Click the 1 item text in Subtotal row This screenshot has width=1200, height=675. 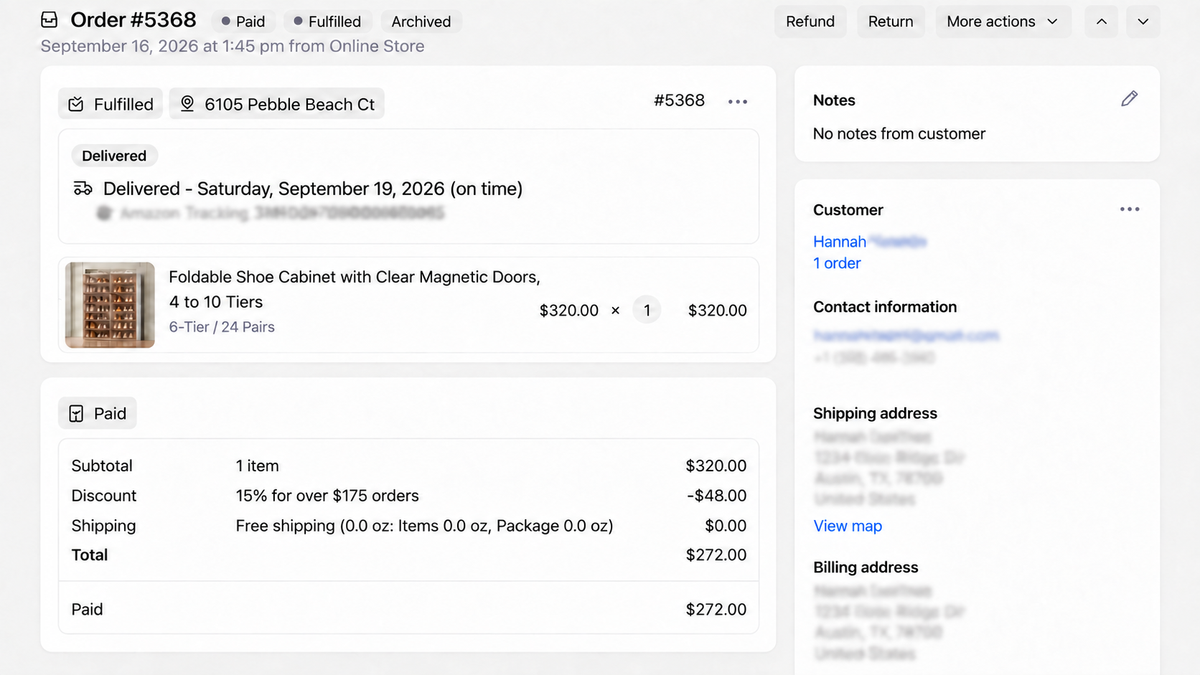point(257,466)
